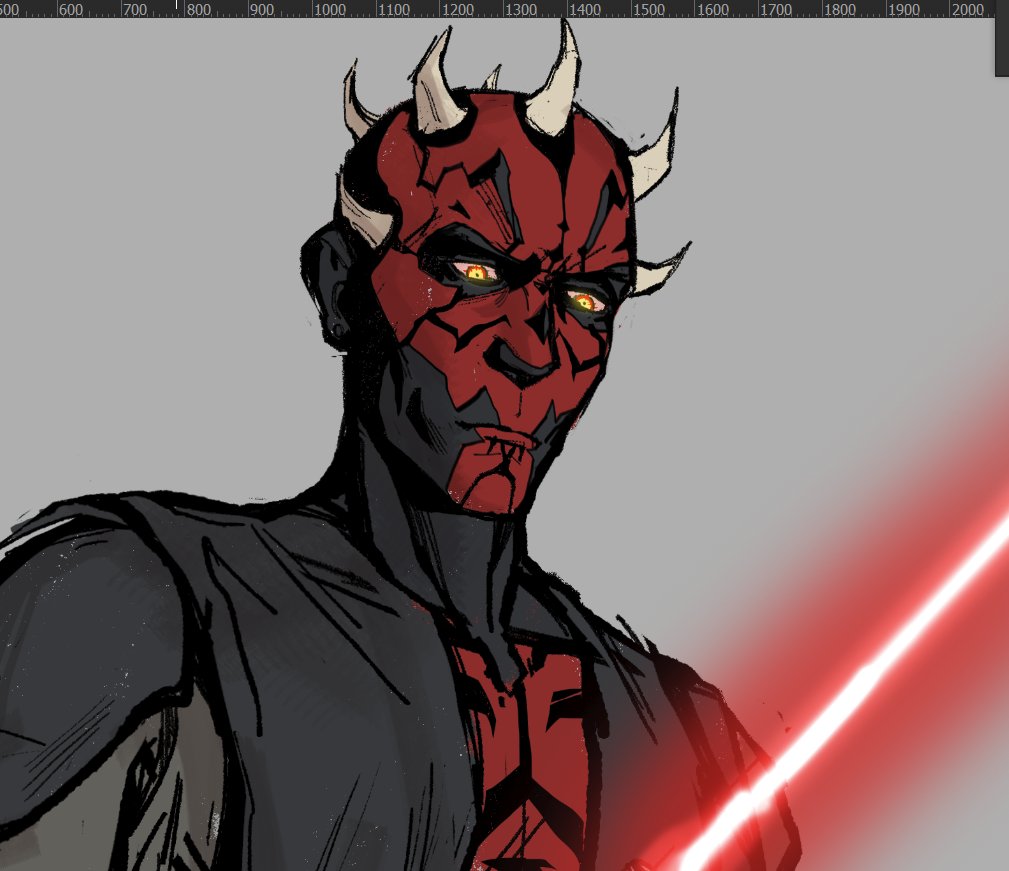This screenshot has height=871, width=1009.
Task: Click the 1700 mark on the horizontal ruler
Action: 776,10
